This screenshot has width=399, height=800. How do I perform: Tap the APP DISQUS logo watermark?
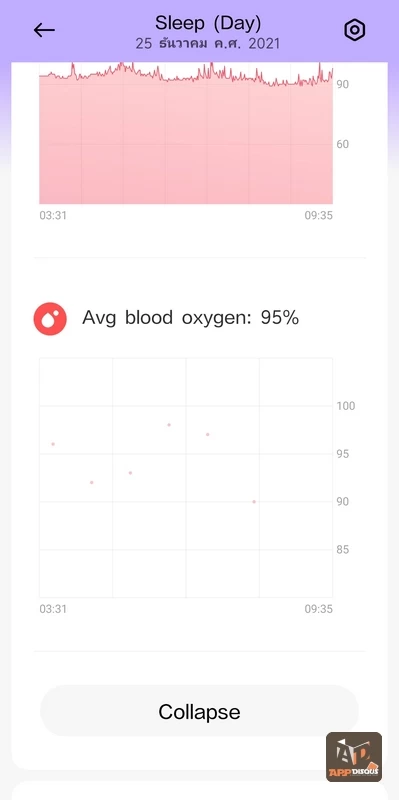[x=354, y=756]
